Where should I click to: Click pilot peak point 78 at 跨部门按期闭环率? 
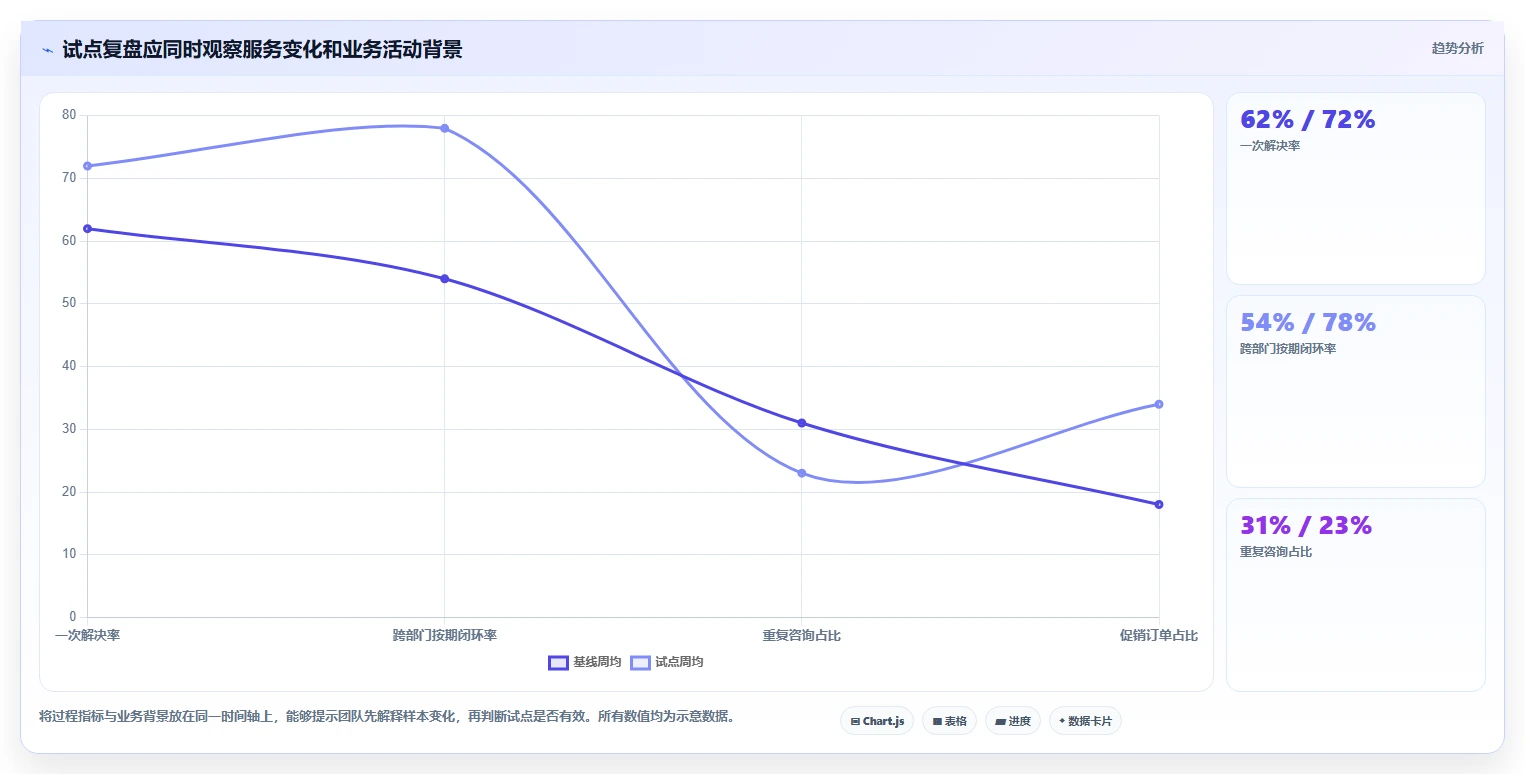coord(444,128)
